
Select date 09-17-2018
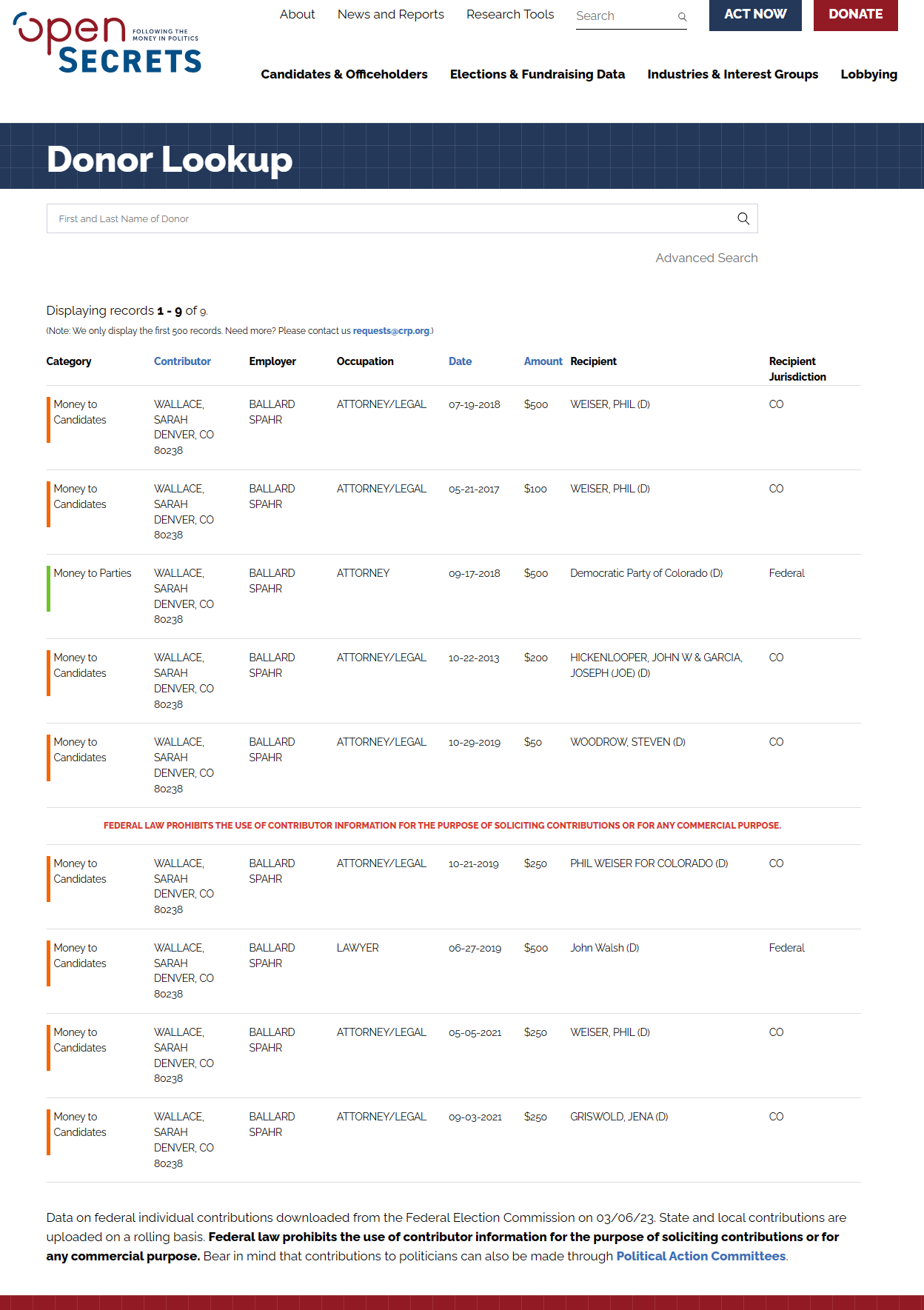(475, 573)
